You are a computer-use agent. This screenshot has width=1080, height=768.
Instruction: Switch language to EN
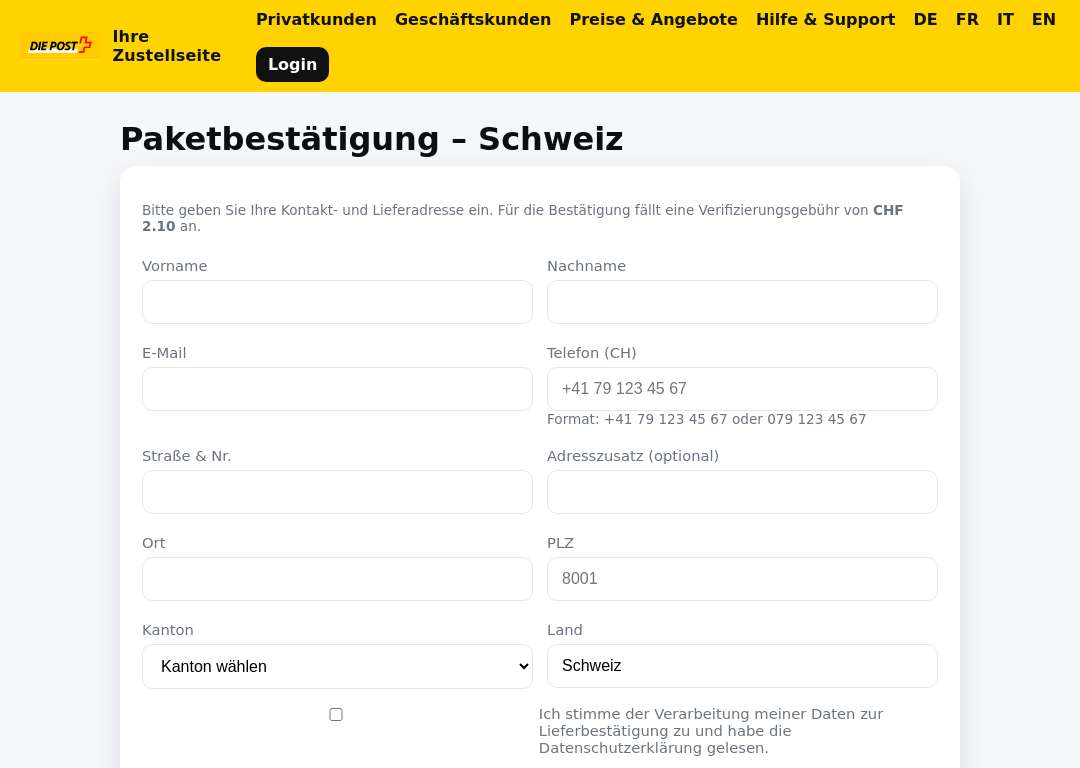(1043, 19)
